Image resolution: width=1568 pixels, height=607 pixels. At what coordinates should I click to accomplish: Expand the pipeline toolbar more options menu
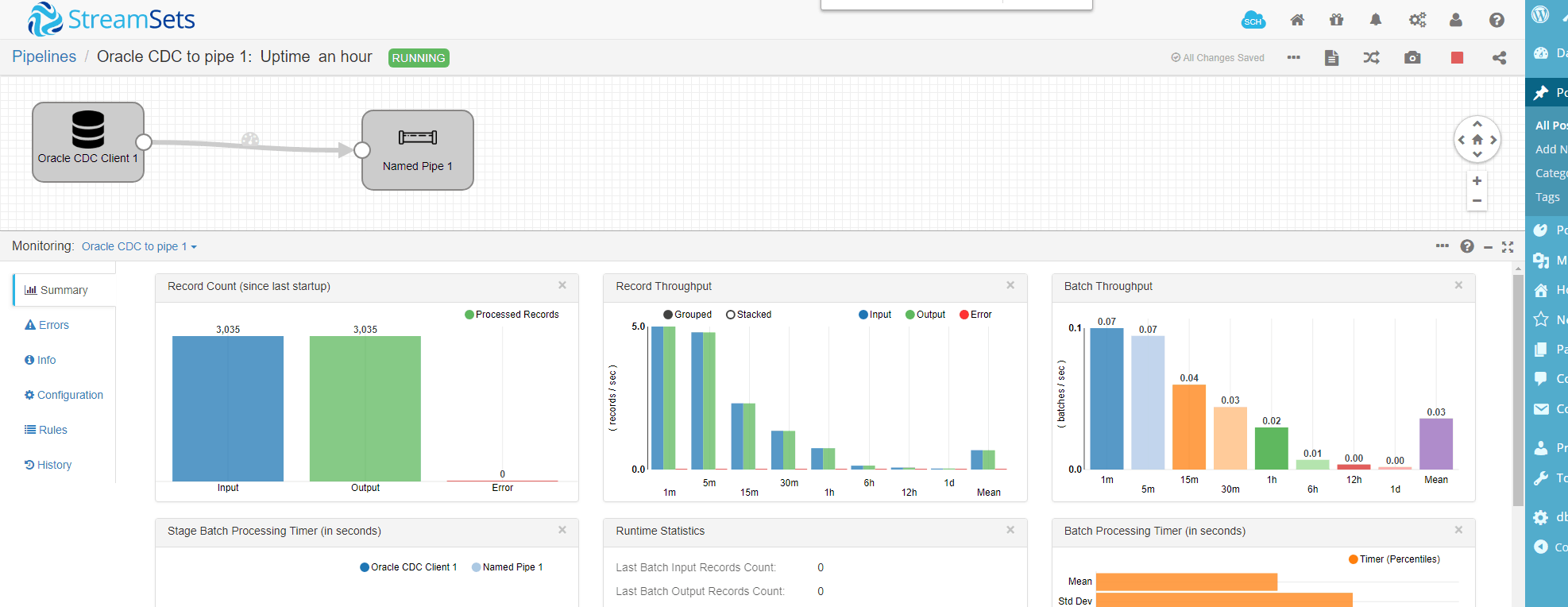point(1293,58)
